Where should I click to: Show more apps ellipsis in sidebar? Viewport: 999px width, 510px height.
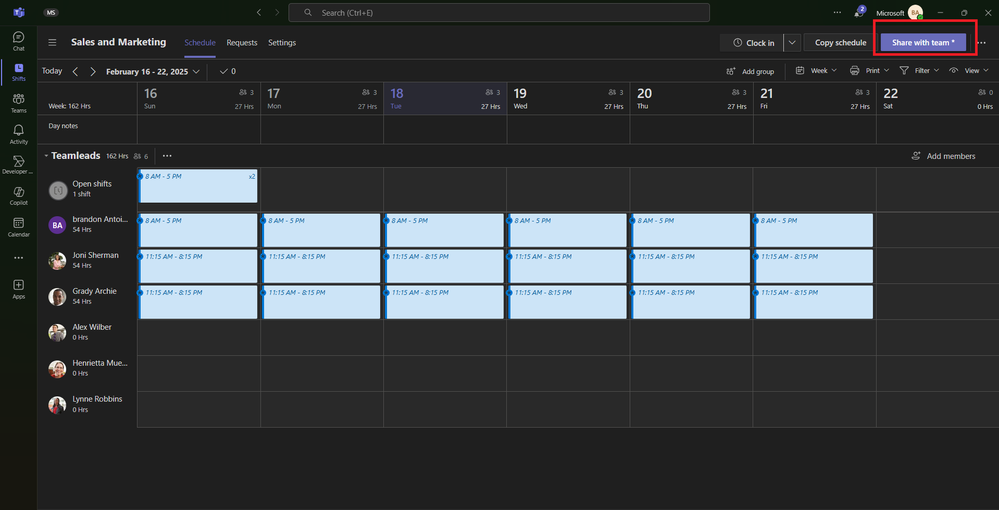(x=18, y=258)
